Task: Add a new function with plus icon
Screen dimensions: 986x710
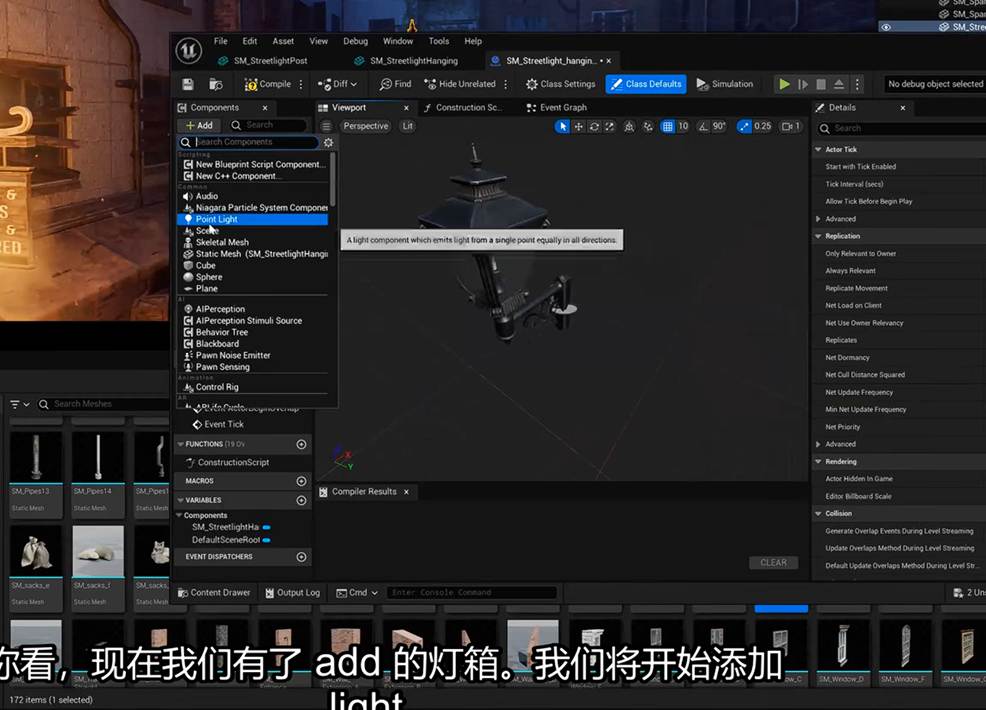Action: [x=301, y=444]
